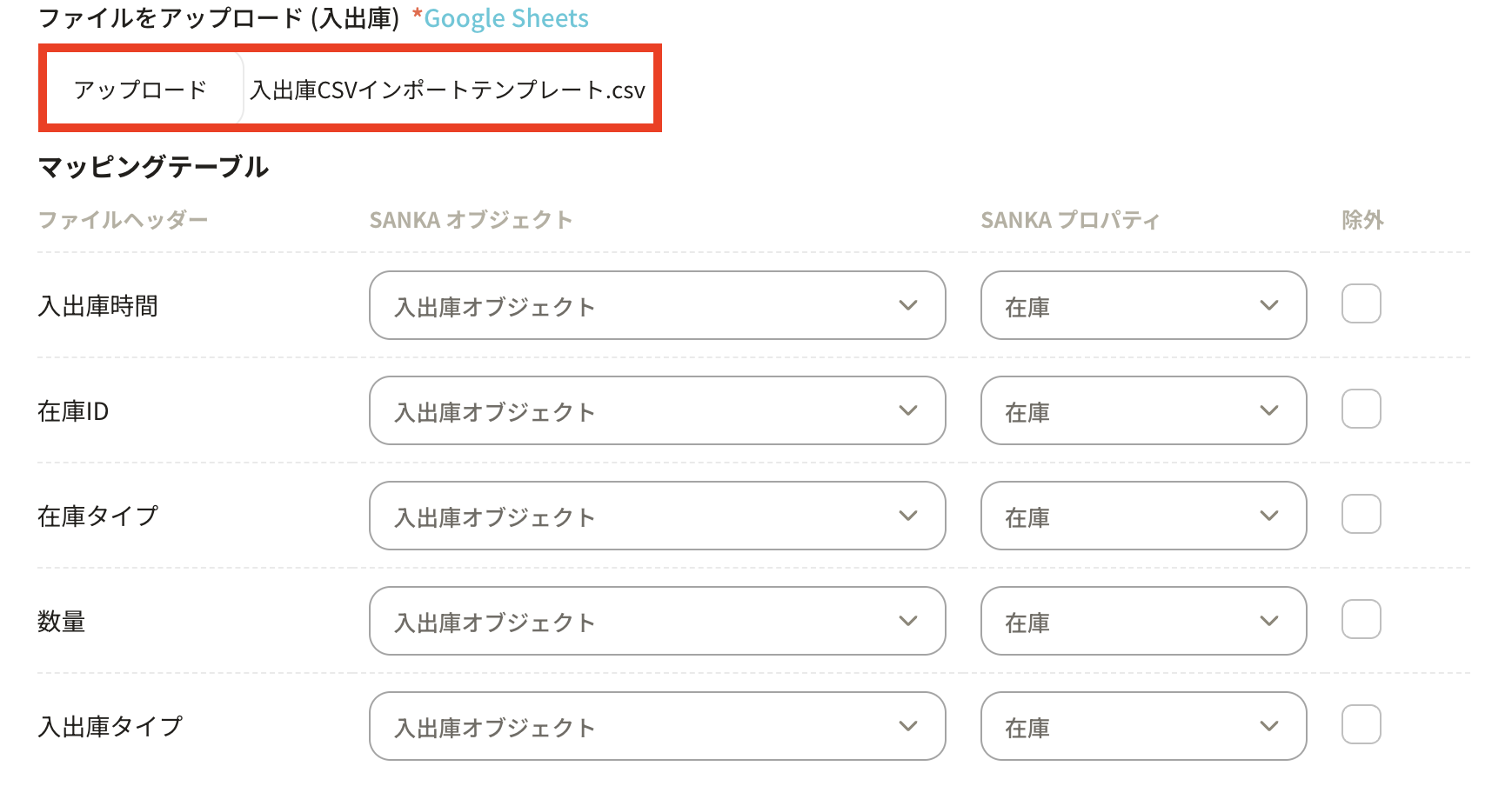Expand SANKA object dropdown for 在庫タイプ
This screenshot has width=1512, height=786.
tap(657, 516)
